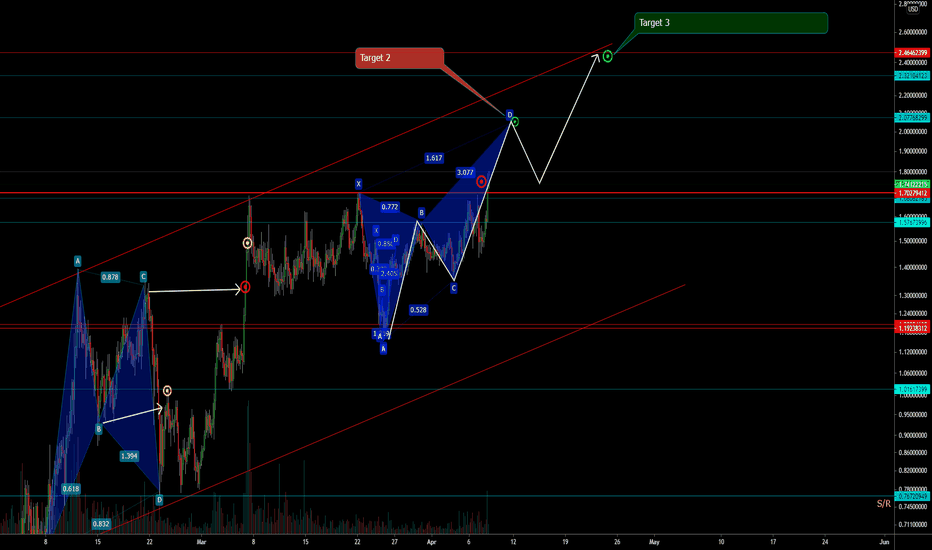Click the 2.46462399 red price label
The width and height of the screenshot is (932, 550).
click(912, 53)
